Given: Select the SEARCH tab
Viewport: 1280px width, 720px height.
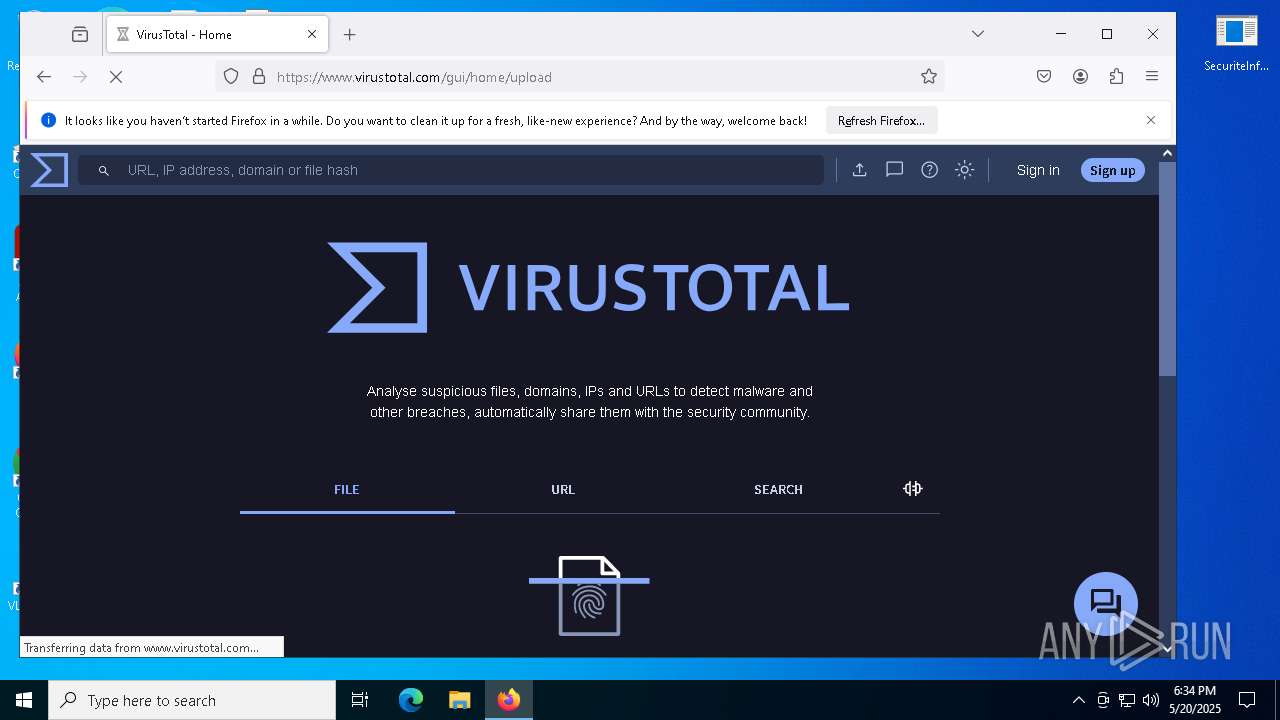Looking at the screenshot, I should coord(778,489).
